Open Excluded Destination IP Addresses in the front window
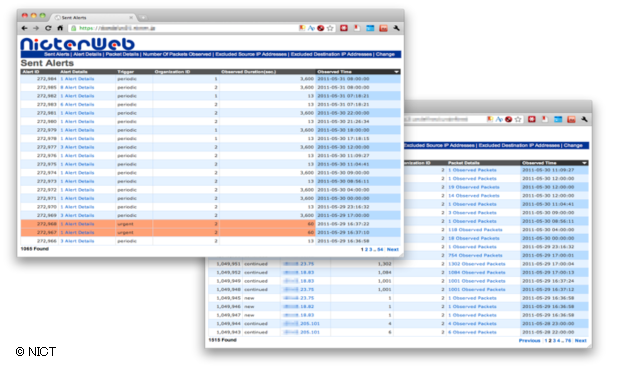Image resolution: width=620 pixels, height=368 pixels. click(331, 54)
